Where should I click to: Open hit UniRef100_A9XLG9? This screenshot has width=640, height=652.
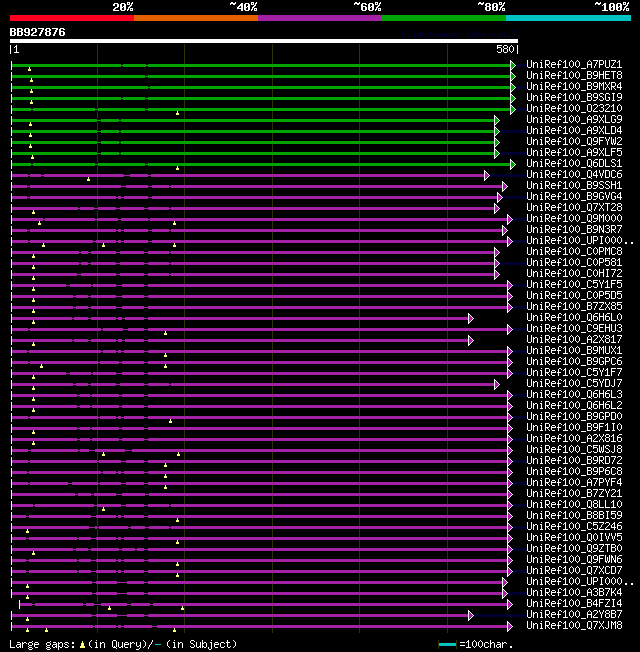[x=574, y=119]
